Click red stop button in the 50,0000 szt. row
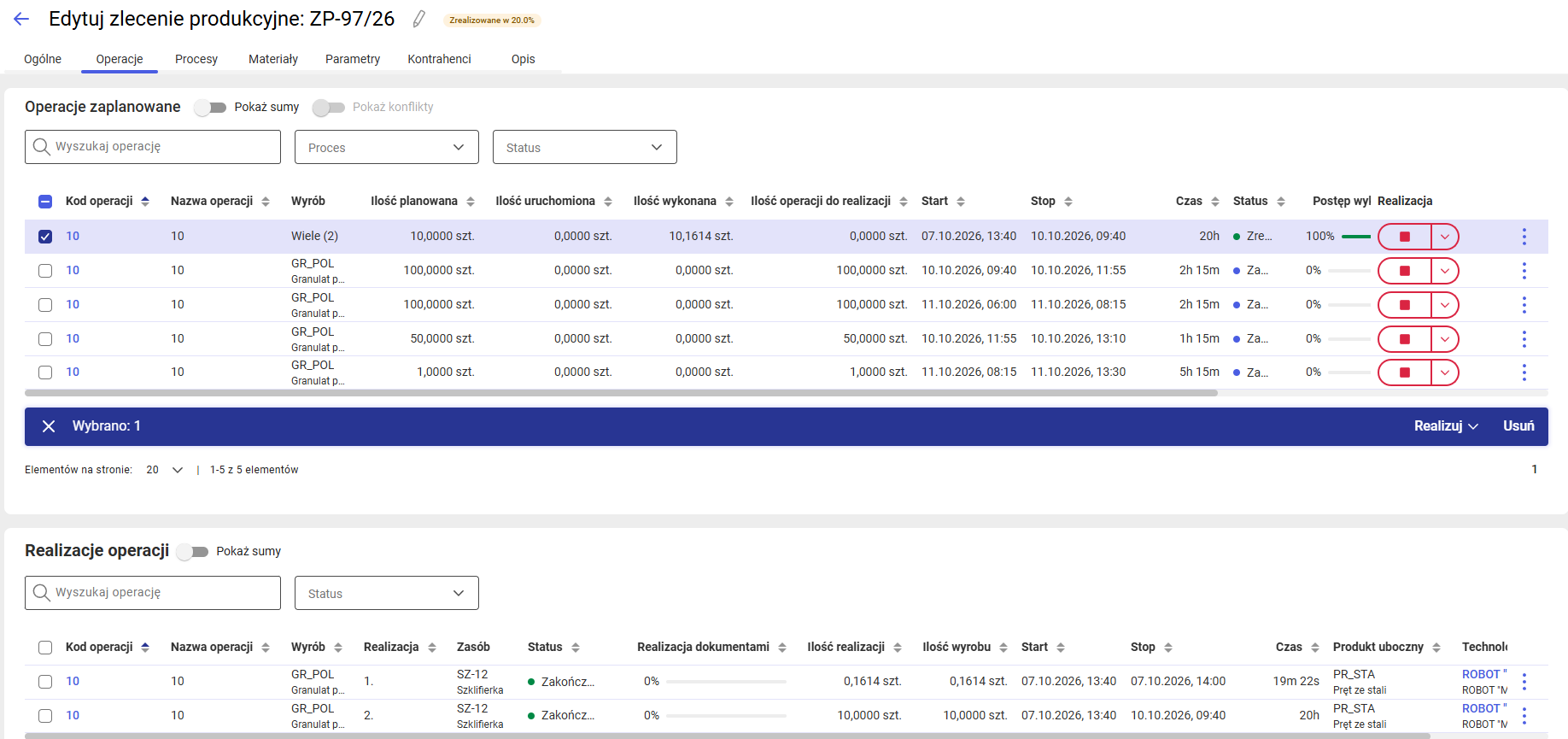Viewport: 1568px width, 739px height. (x=1405, y=339)
